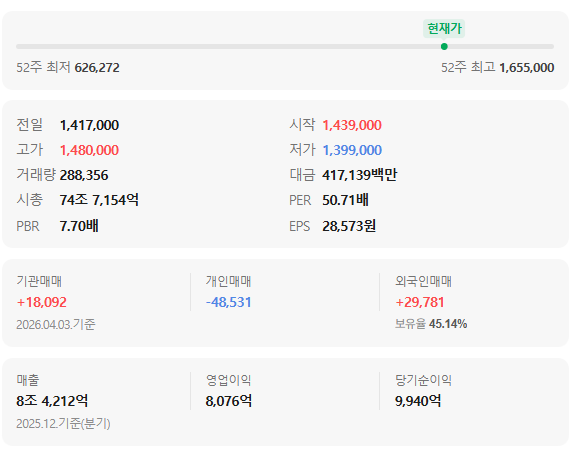This screenshot has width=580, height=449.
Task: Click the 저가 value 1,399,000
Action: (352, 150)
